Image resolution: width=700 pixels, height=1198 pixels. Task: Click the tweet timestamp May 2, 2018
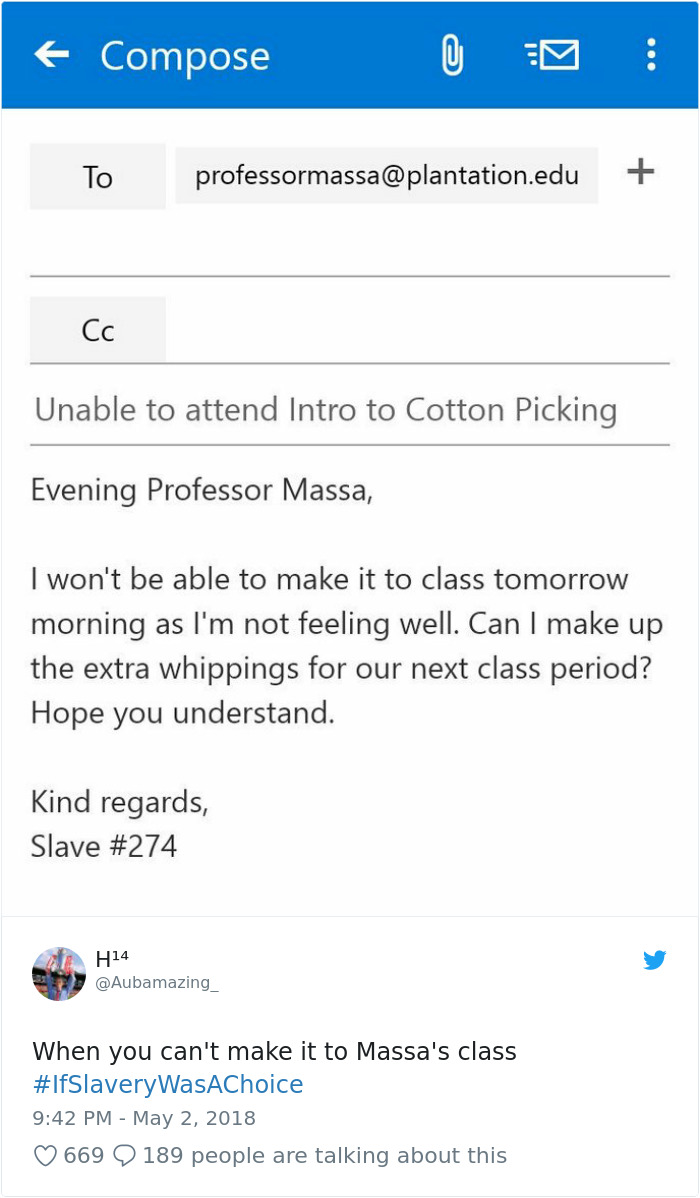click(x=144, y=1118)
